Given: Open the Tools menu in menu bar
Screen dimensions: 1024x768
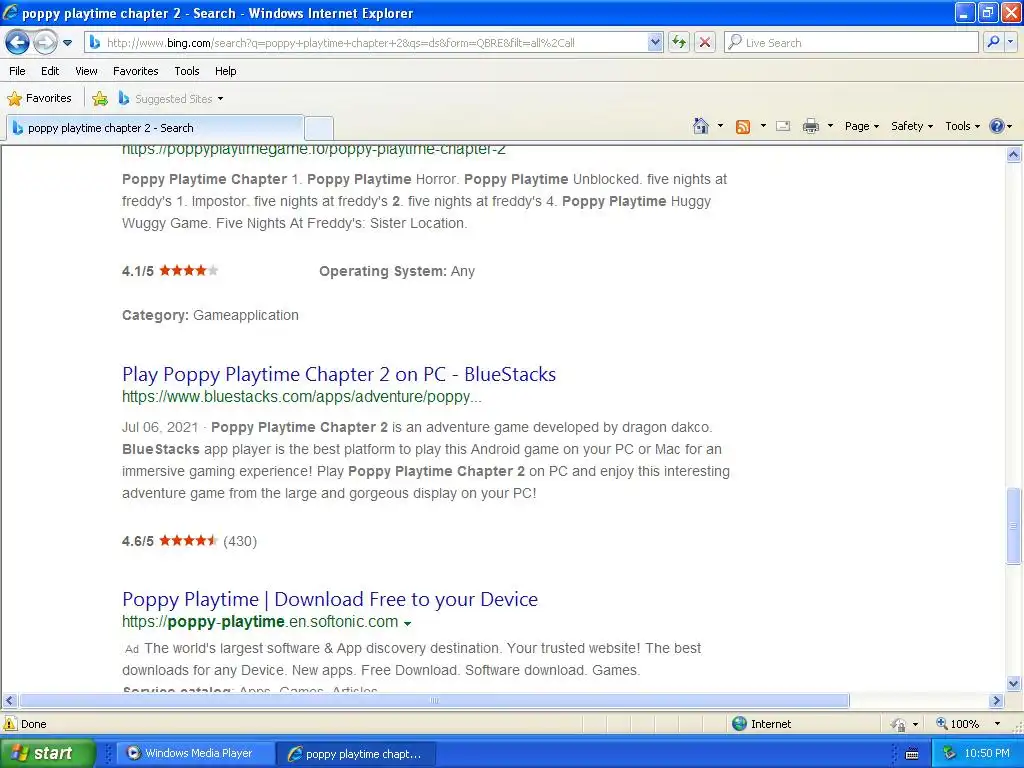Looking at the screenshot, I should [x=187, y=71].
